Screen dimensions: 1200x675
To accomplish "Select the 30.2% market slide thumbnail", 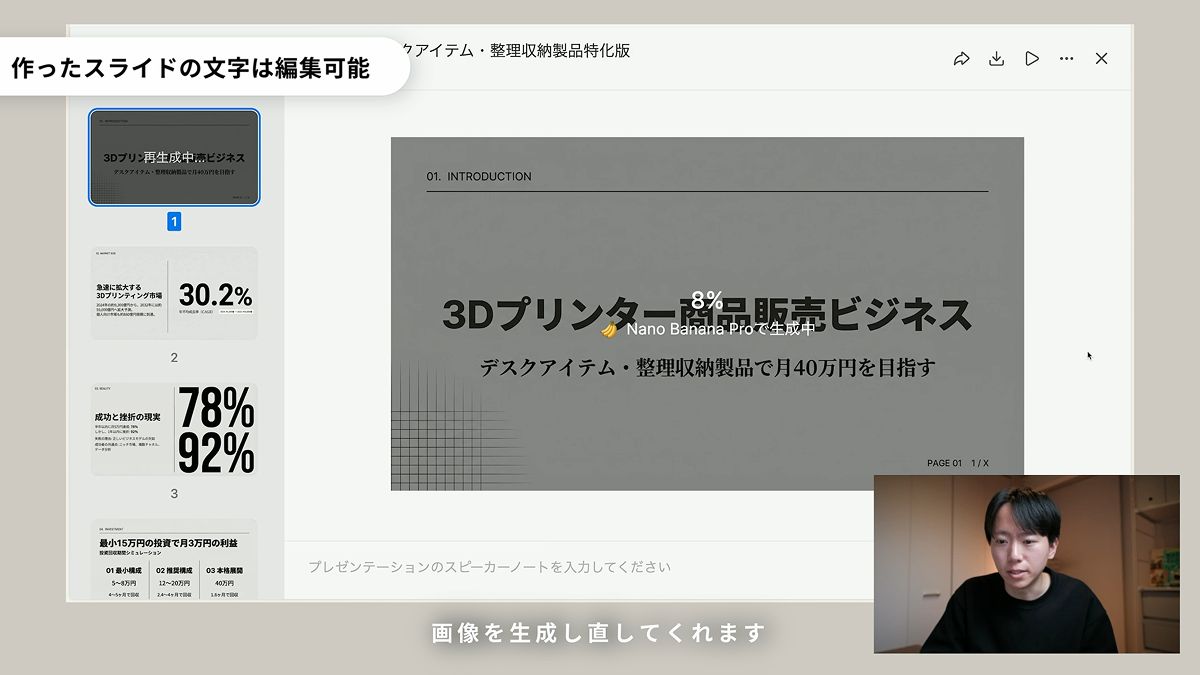I will tap(174, 293).
